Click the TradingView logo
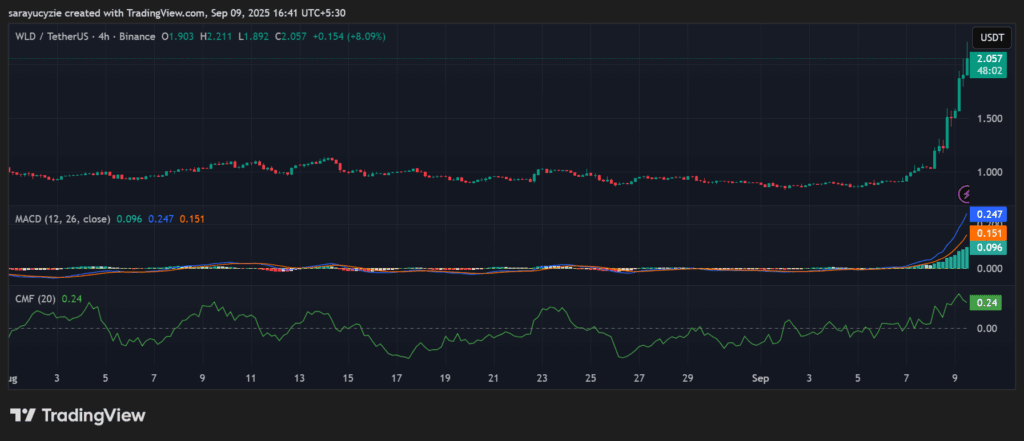 [x=78, y=415]
